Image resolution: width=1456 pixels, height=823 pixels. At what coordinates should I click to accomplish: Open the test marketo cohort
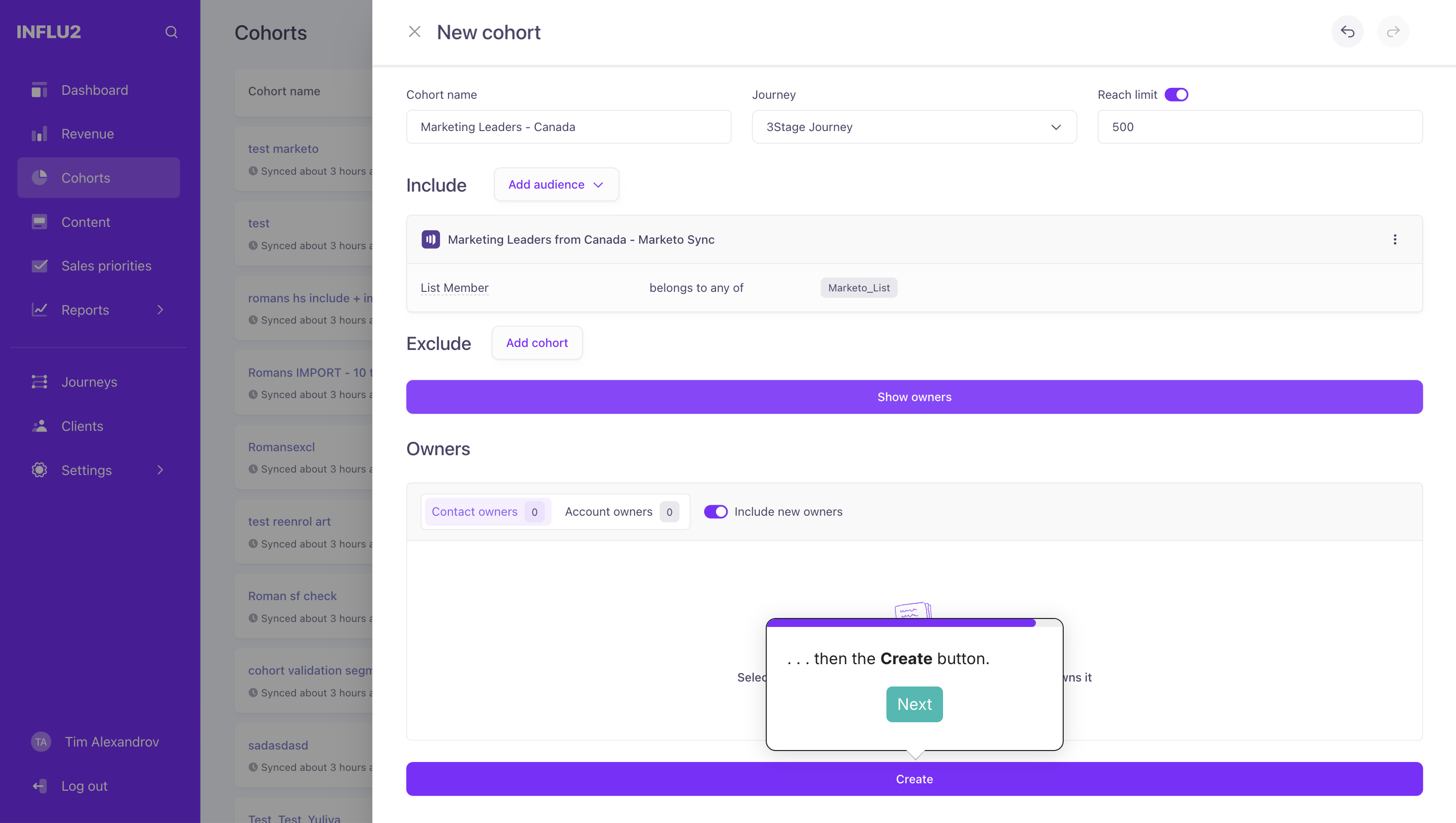(x=283, y=148)
